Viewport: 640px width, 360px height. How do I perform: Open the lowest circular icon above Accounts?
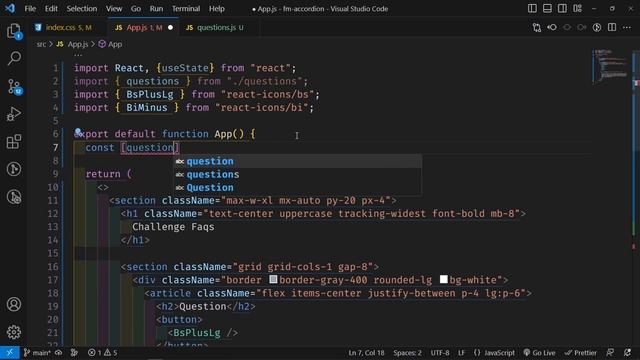point(14,197)
